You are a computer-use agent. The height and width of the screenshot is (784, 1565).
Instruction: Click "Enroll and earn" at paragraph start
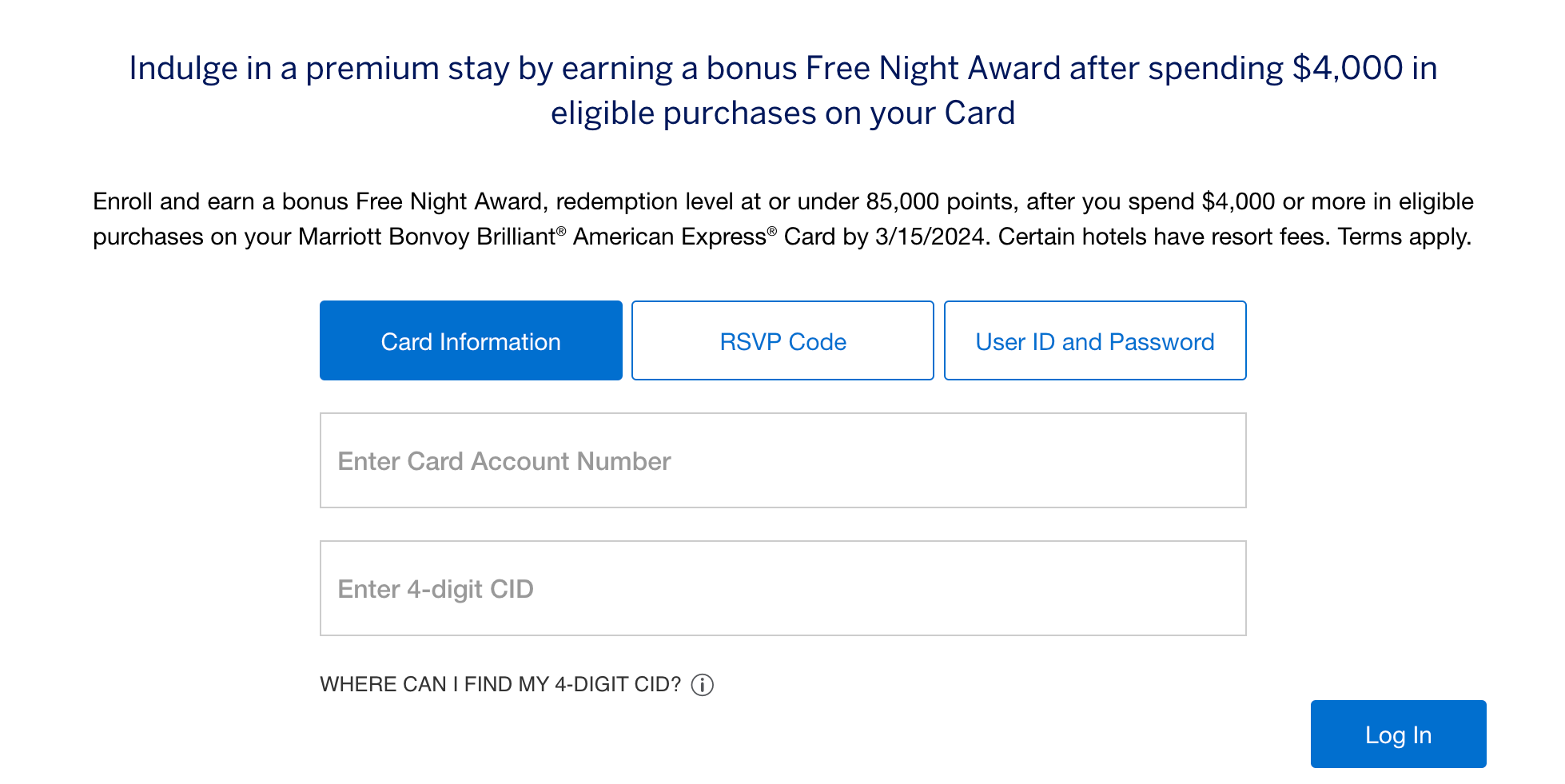pyautogui.click(x=173, y=201)
